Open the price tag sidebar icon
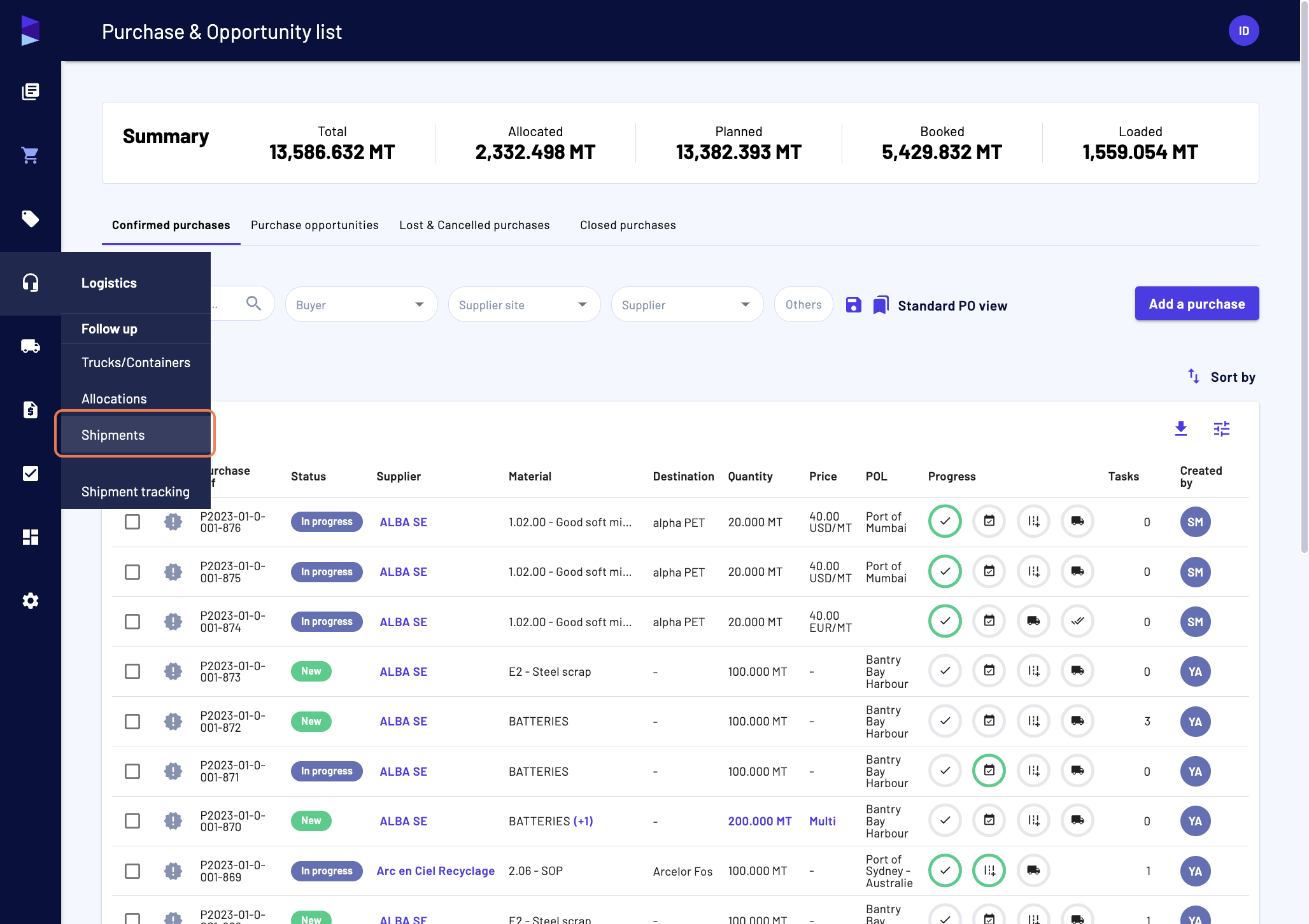 (31, 219)
